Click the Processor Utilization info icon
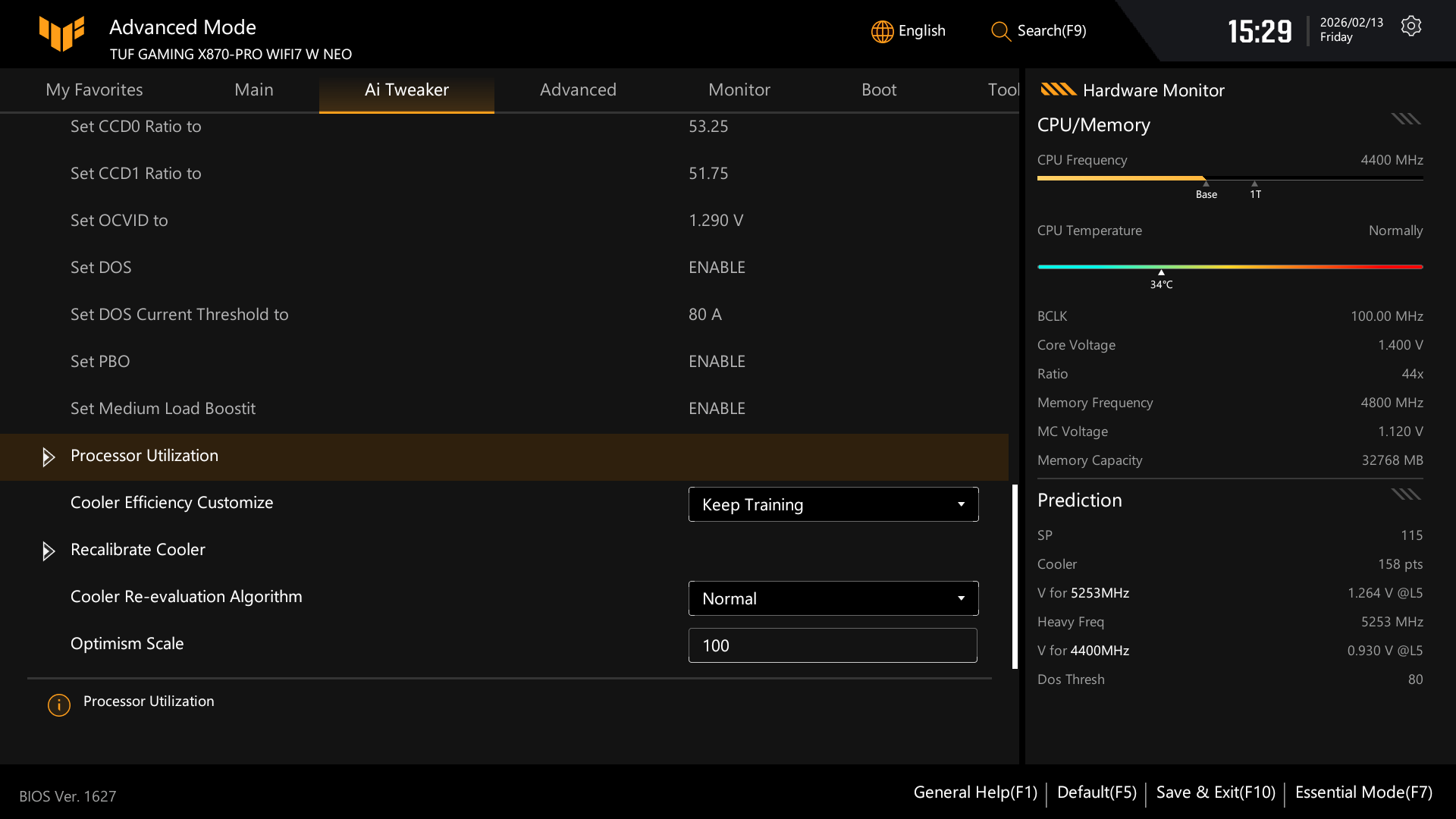 click(58, 705)
